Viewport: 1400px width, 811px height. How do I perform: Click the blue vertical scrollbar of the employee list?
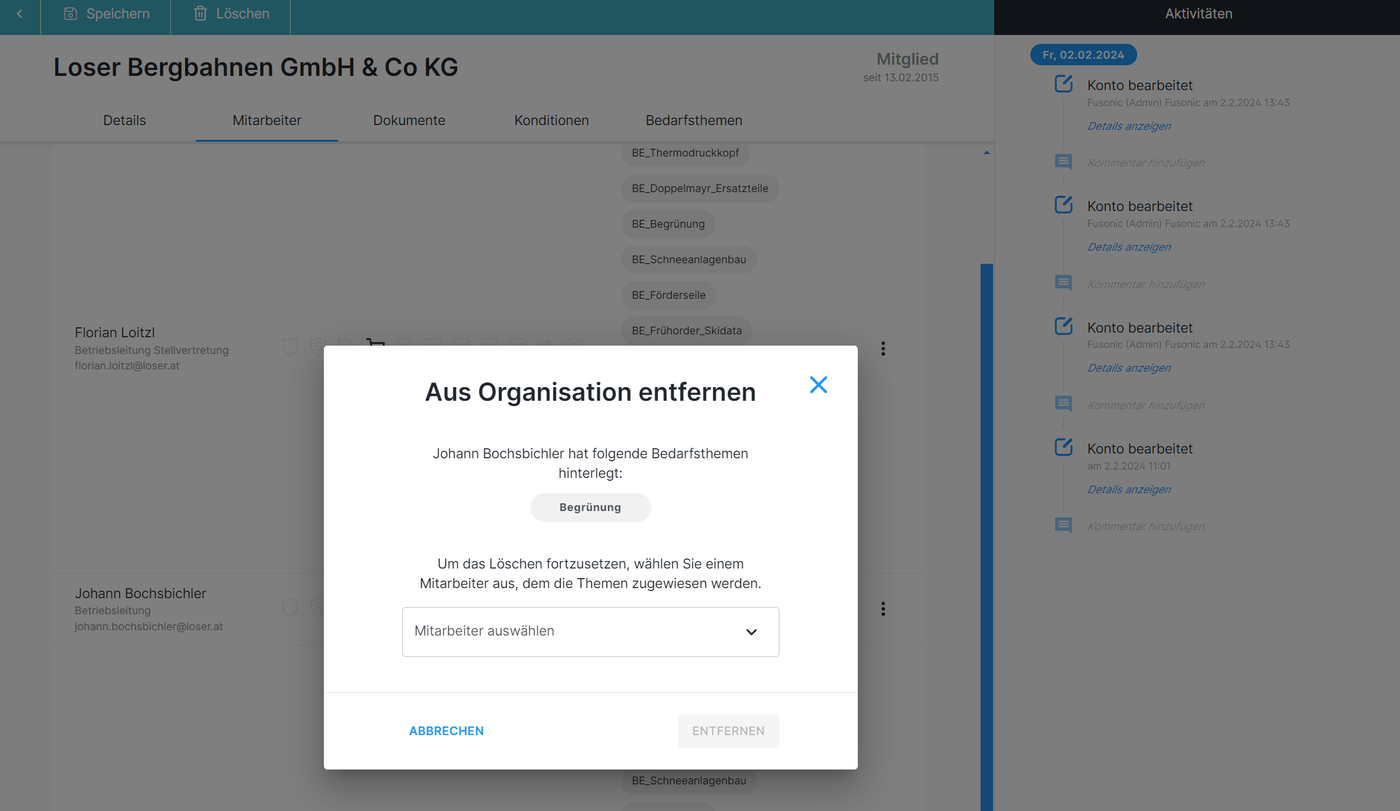point(987,500)
